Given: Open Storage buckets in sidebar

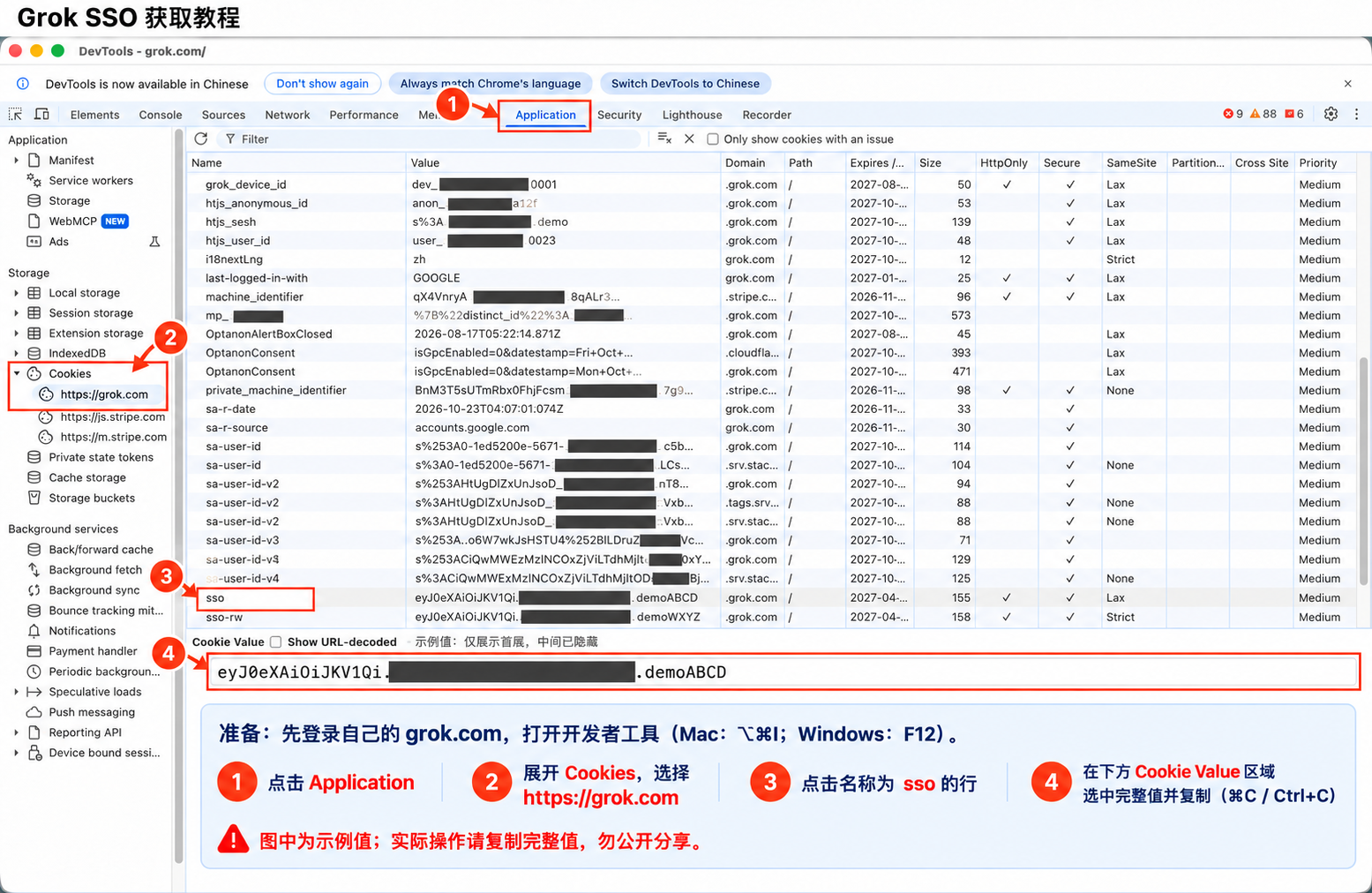Looking at the screenshot, I should [92, 498].
